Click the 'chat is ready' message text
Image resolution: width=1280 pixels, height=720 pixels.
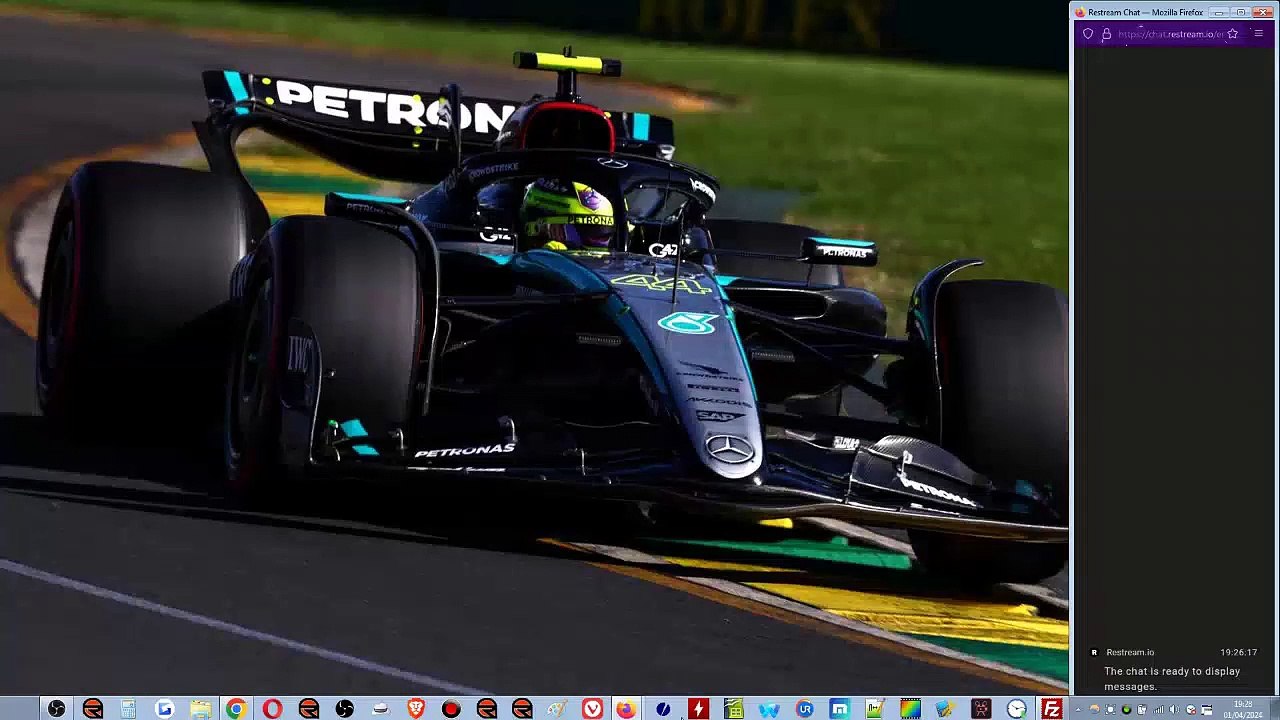1172,679
